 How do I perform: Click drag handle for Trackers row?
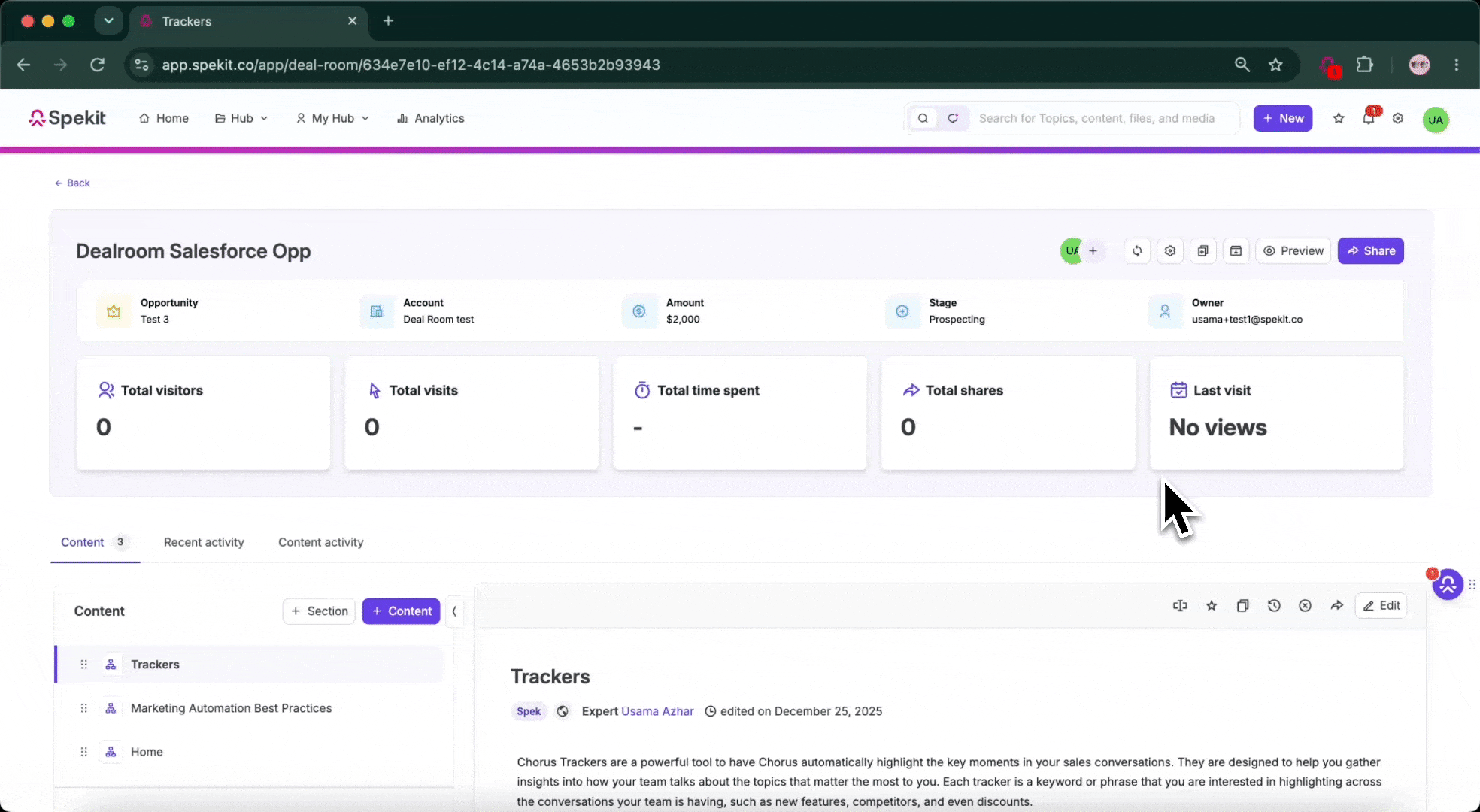click(83, 665)
